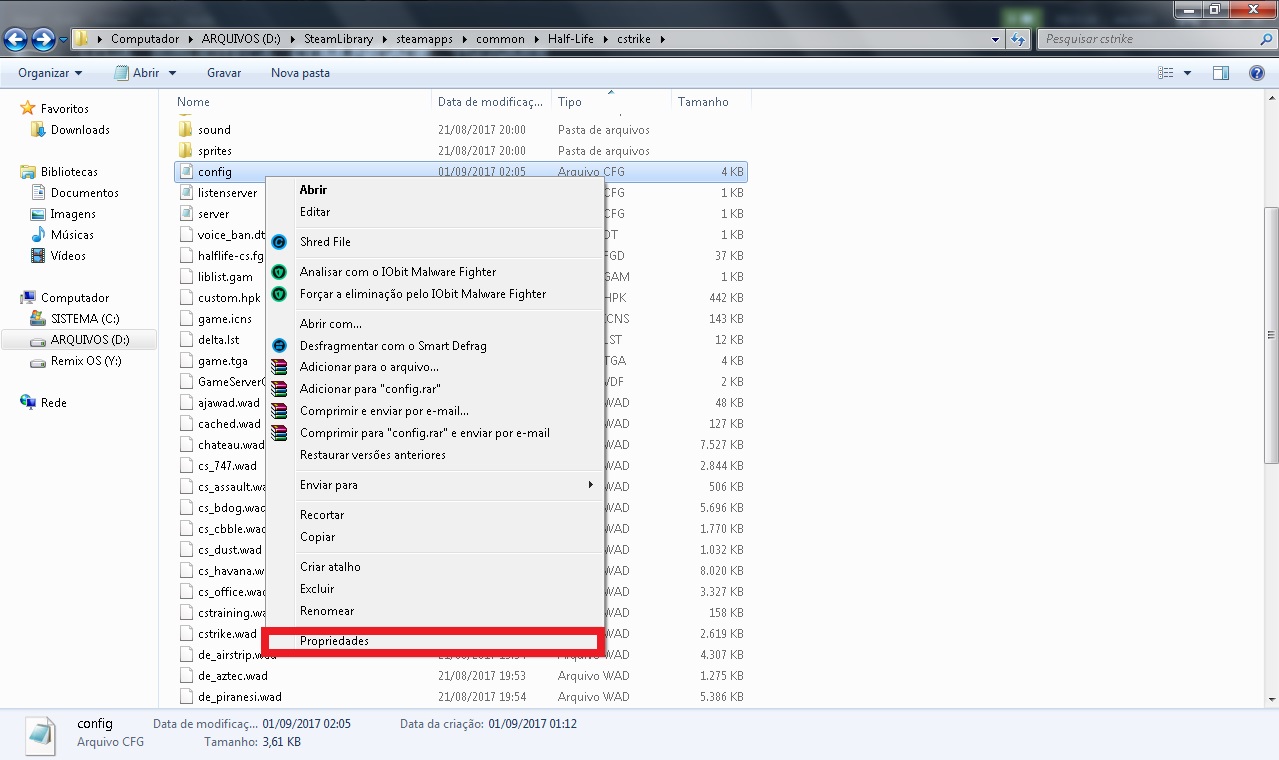Screen dimensions: 1279x760
Task: Choose Recortar in the context menu
Action: 434,515
